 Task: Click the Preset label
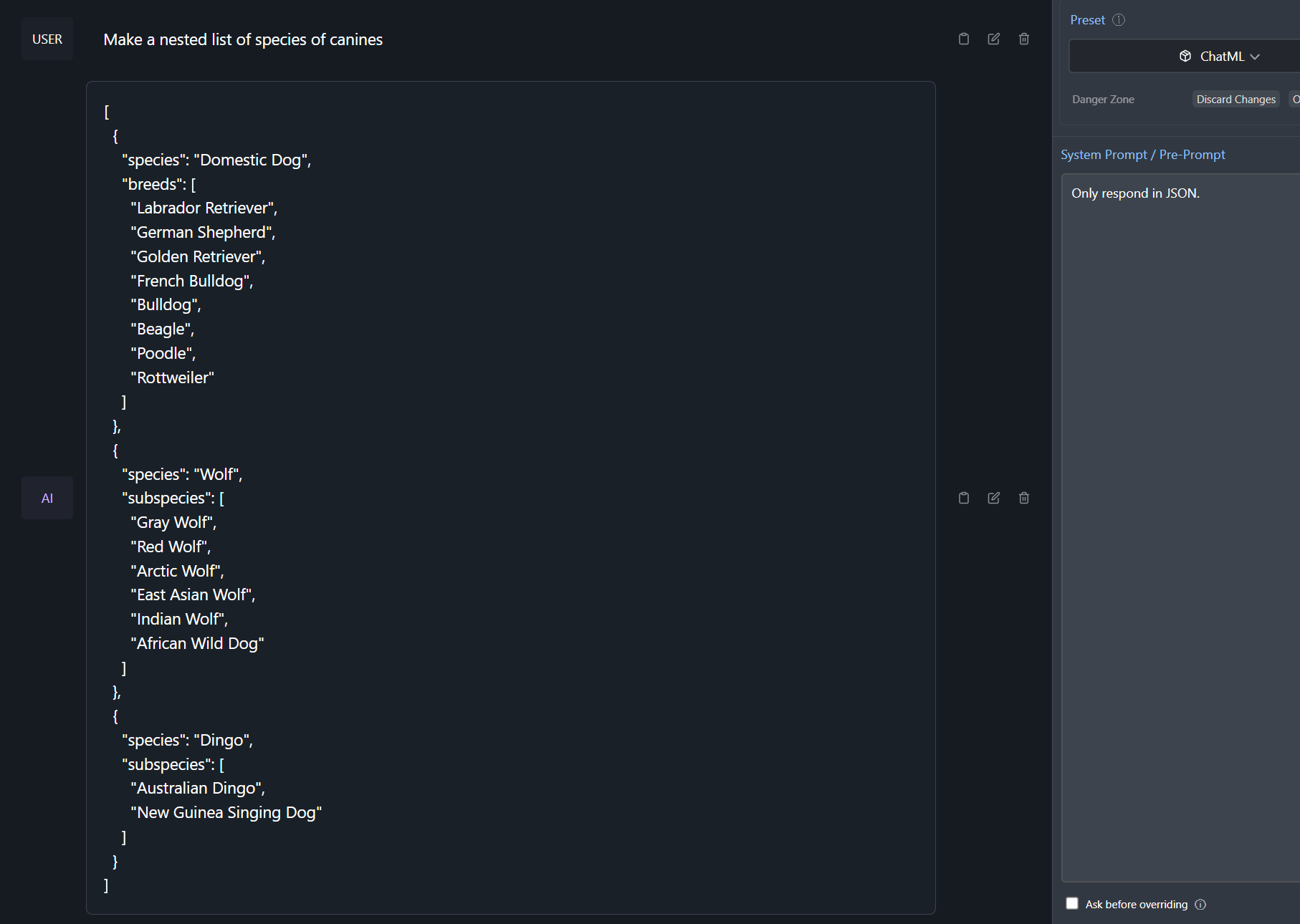pos(1087,20)
